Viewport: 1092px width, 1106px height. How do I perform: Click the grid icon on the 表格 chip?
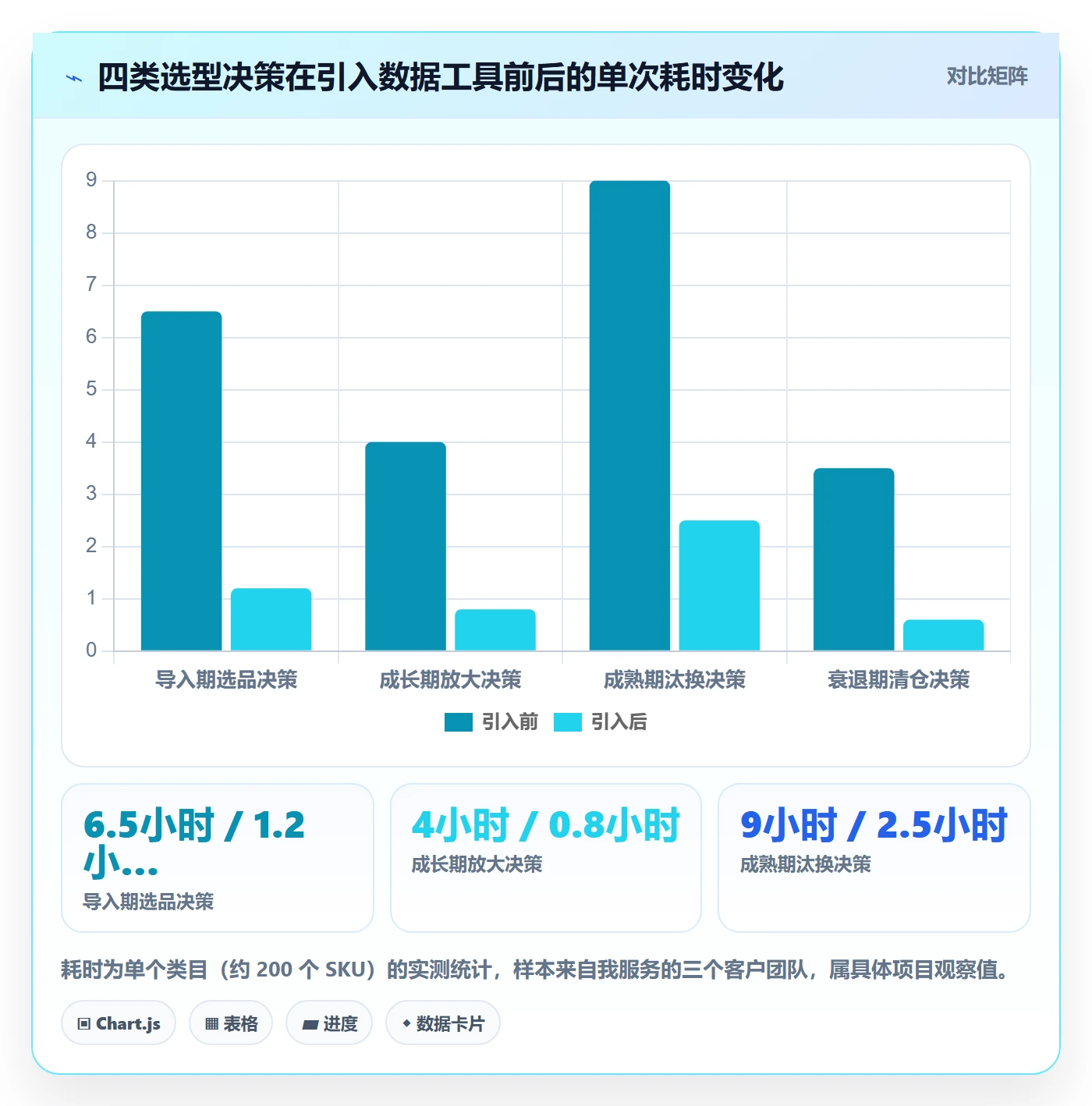[x=211, y=1024]
